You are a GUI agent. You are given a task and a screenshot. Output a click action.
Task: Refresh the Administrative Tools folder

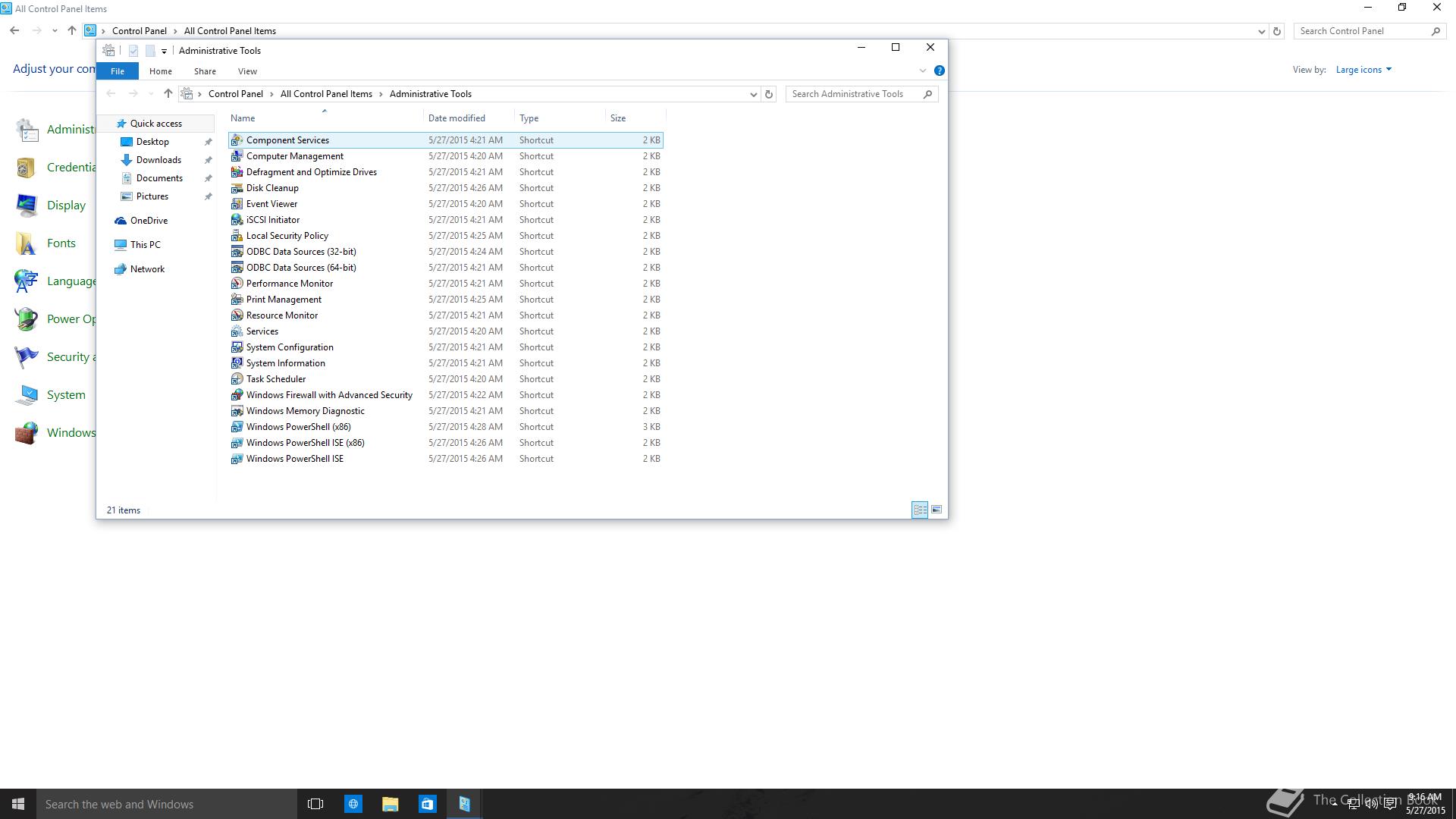click(769, 94)
